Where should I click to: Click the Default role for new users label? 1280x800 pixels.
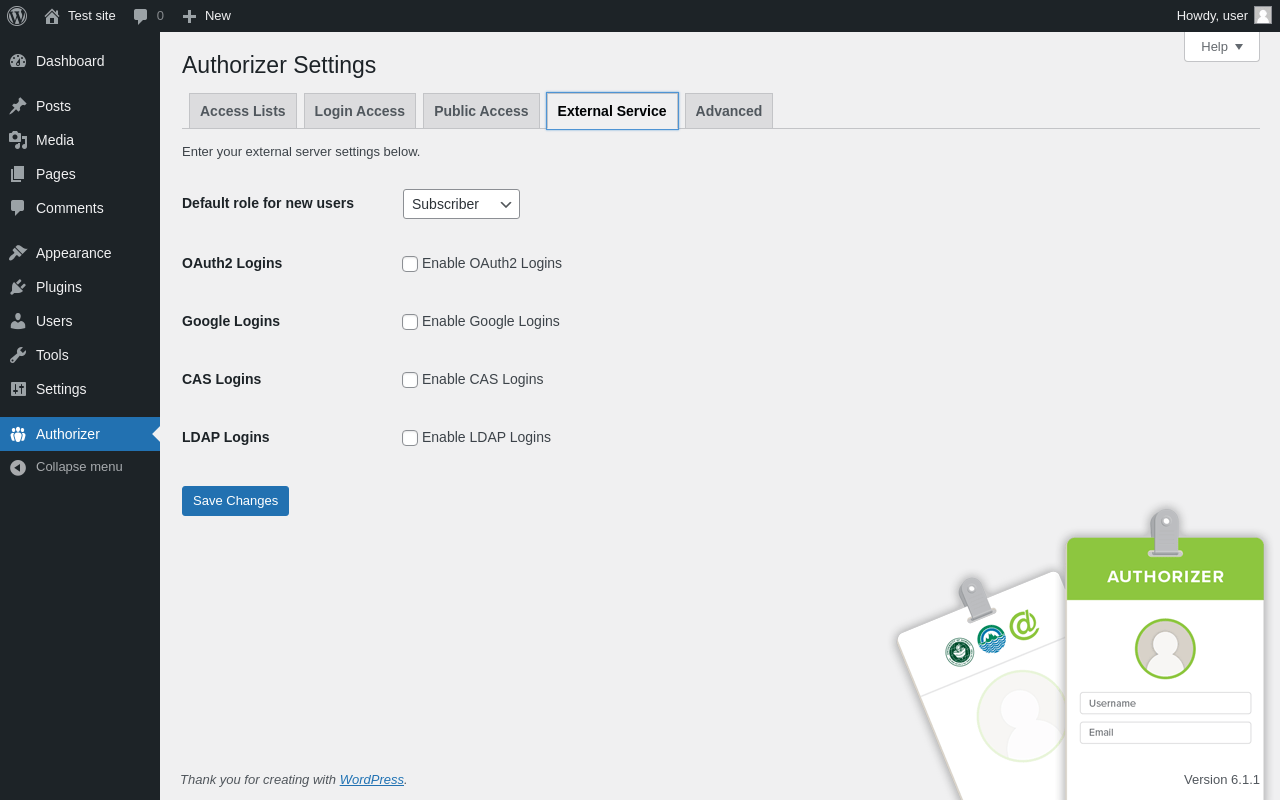pyautogui.click(x=268, y=203)
